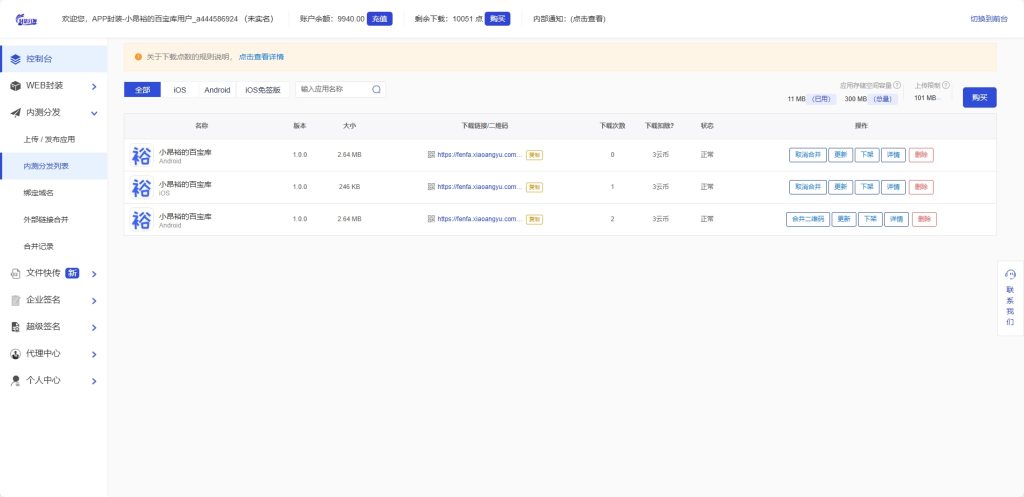Click 切换到前台 in the top right
This screenshot has width=1024, height=497.
(989, 19)
